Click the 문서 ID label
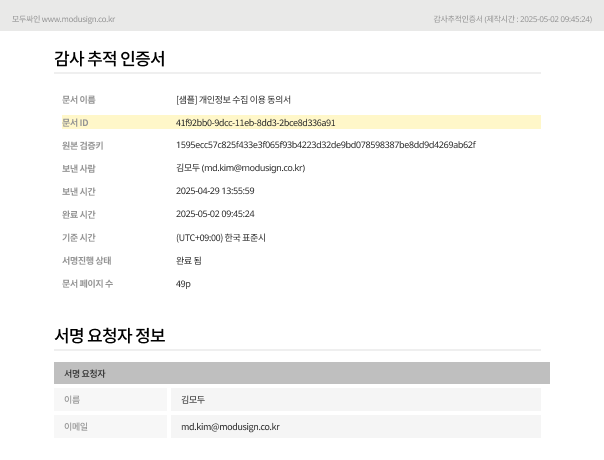The height and width of the screenshot is (460, 604). point(75,123)
